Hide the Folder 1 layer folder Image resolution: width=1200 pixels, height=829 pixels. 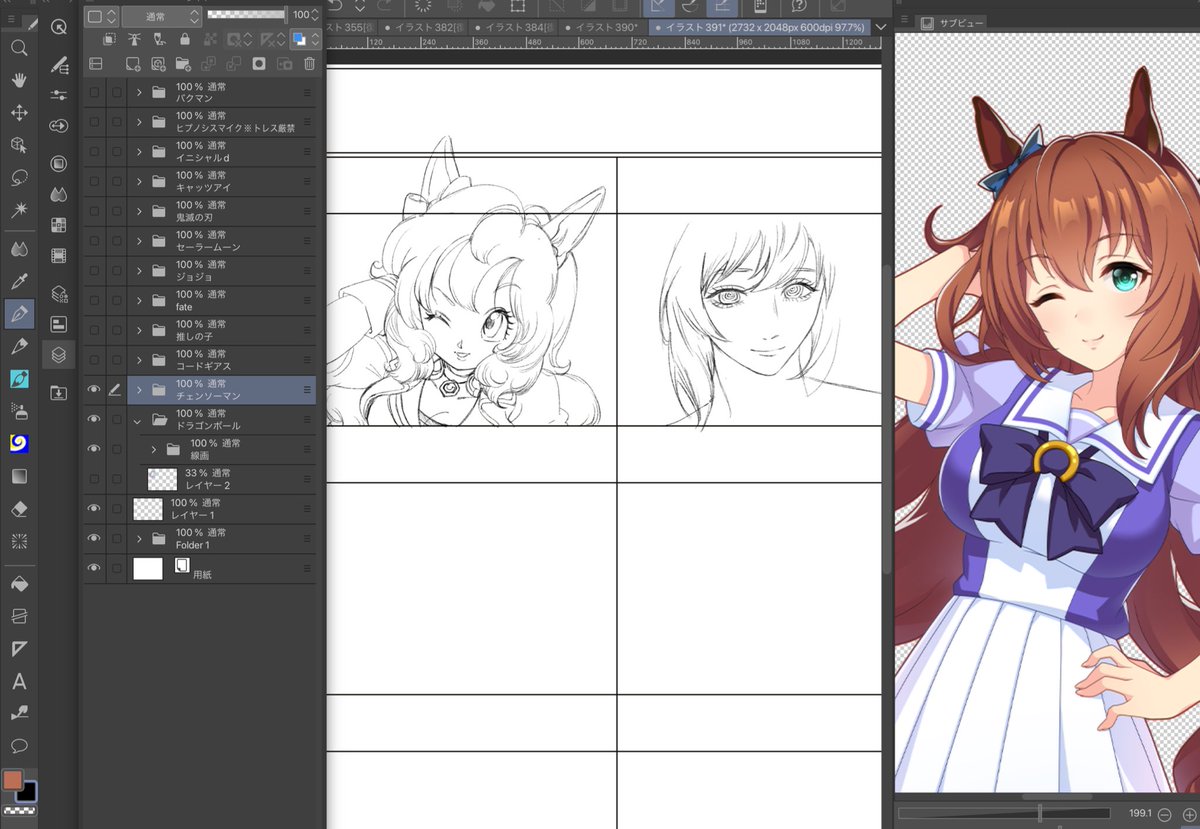[94, 539]
